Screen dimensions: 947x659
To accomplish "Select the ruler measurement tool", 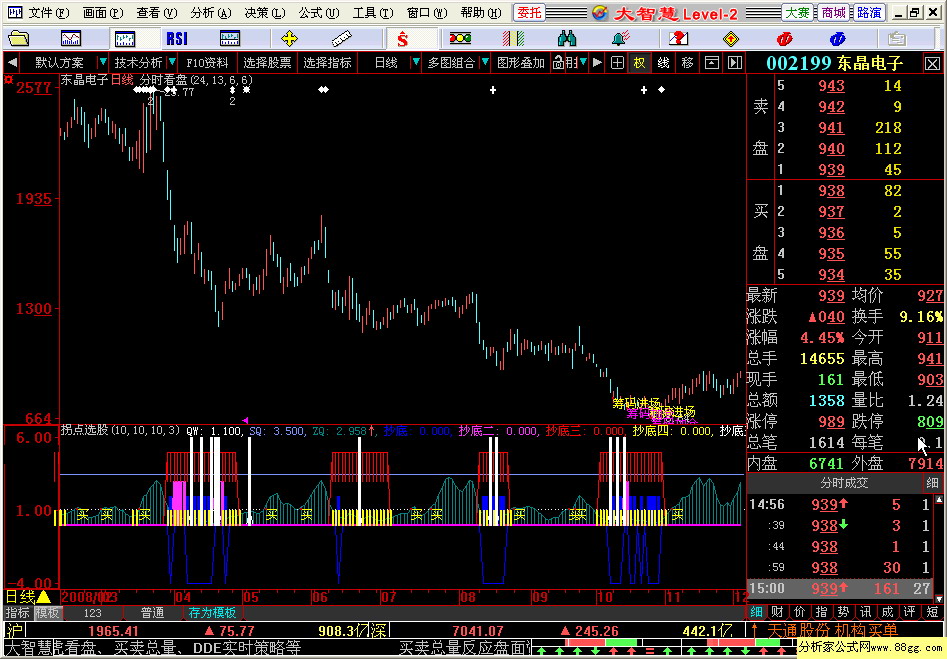I will tap(342, 39).
